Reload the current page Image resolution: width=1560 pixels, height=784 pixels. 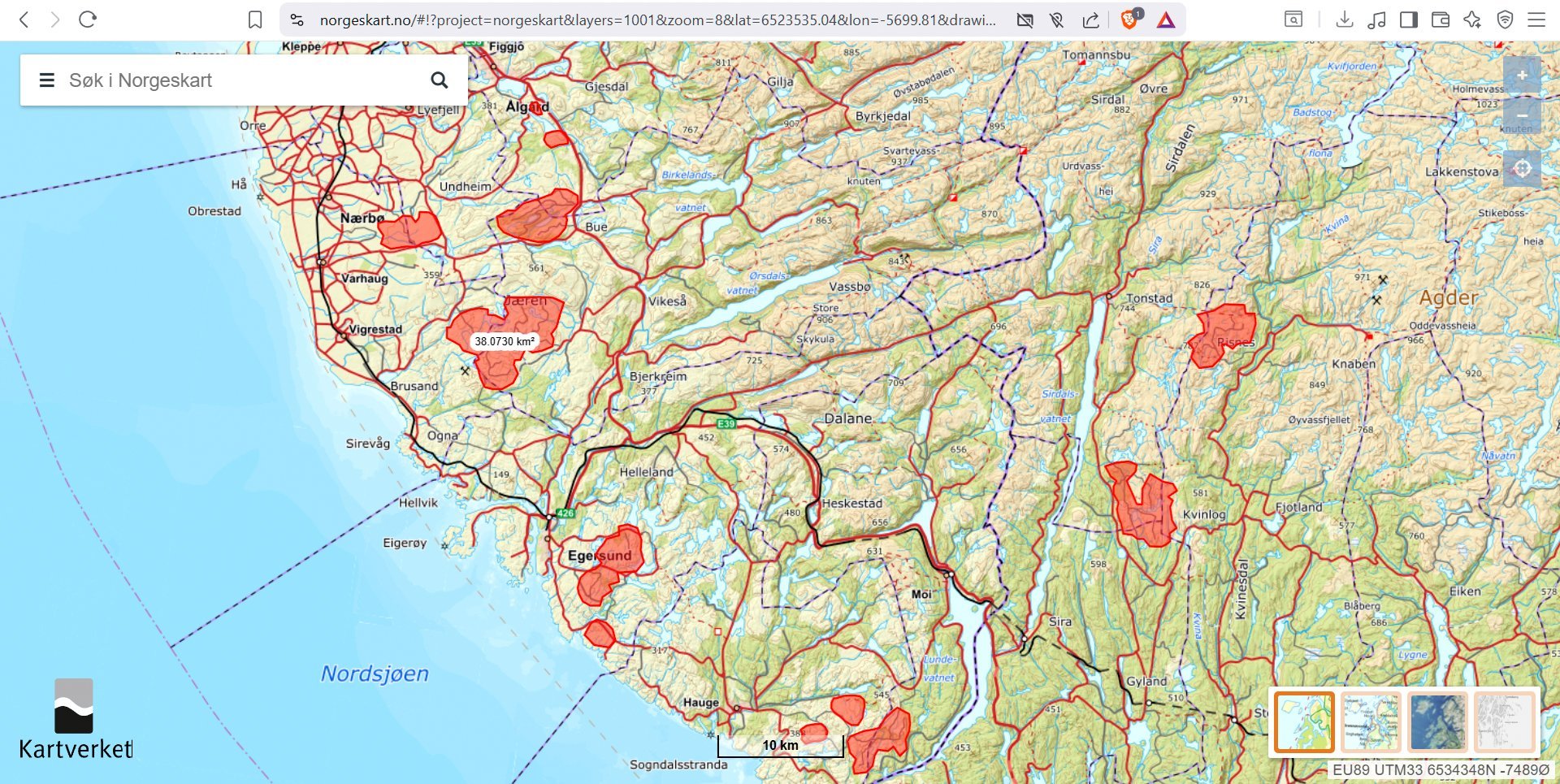(88, 19)
